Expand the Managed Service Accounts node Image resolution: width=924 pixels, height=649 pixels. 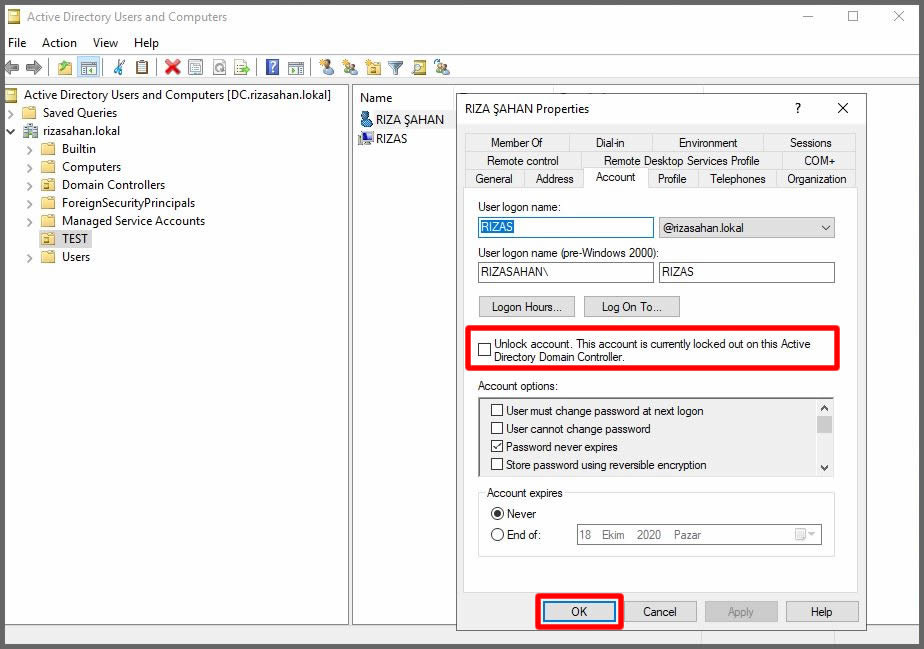coord(29,222)
